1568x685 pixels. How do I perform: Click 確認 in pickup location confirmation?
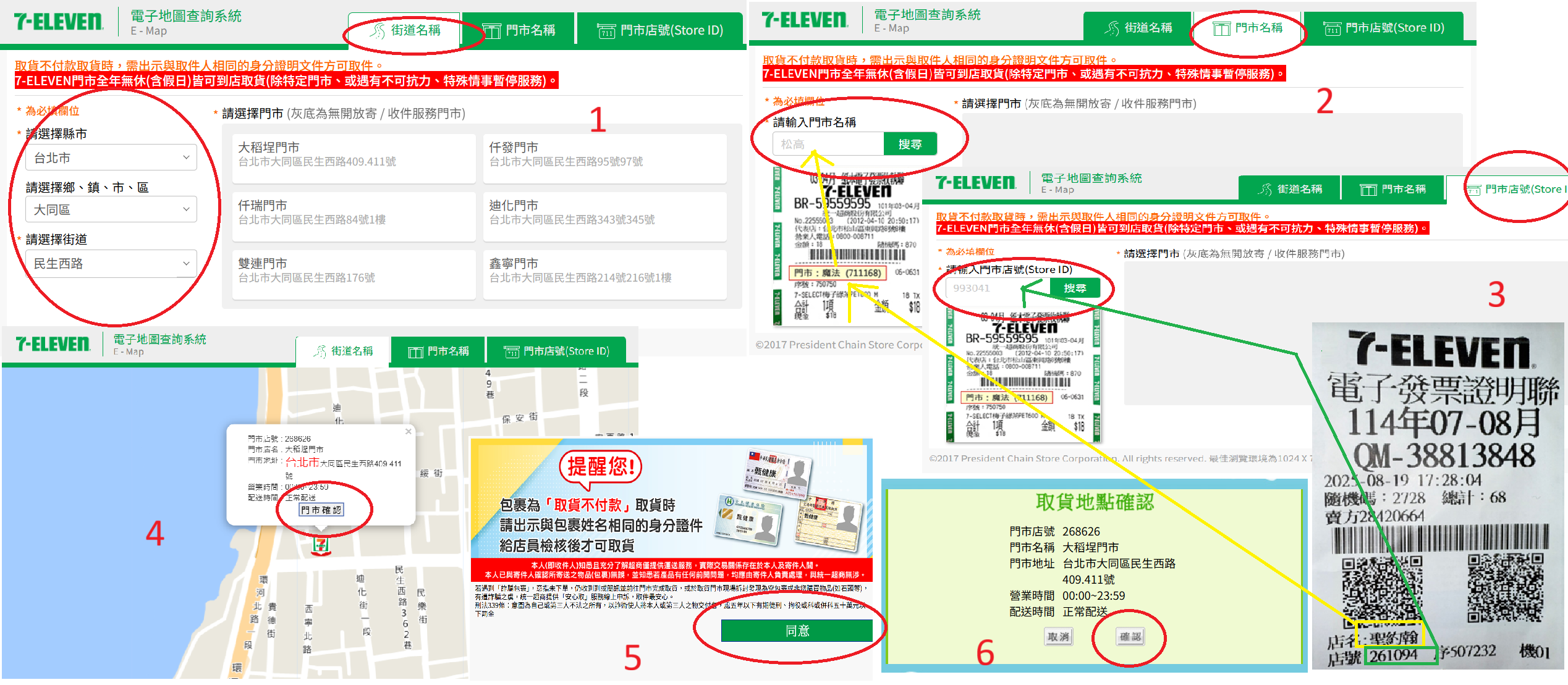1130,637
